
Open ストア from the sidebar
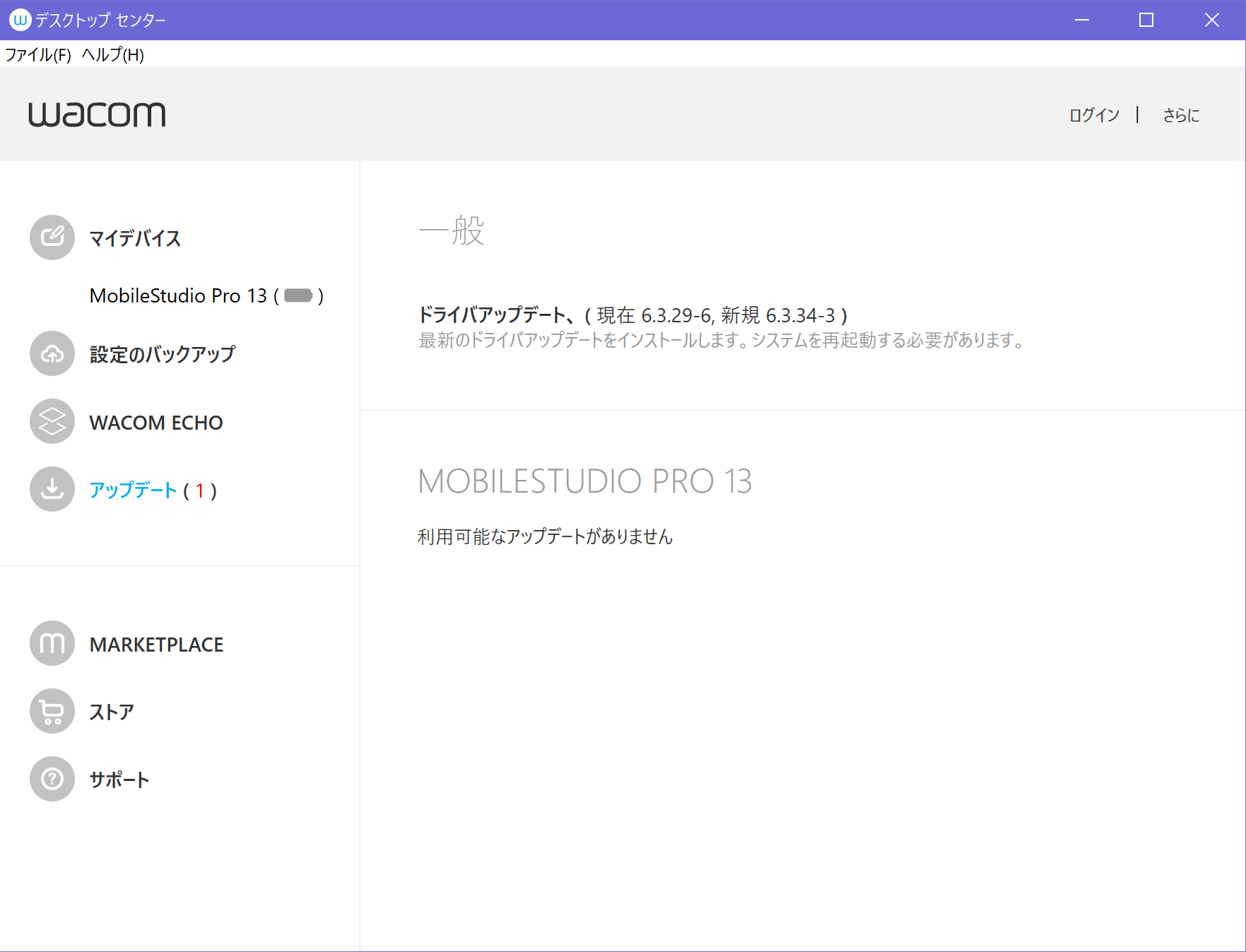[x=112, y=712]
